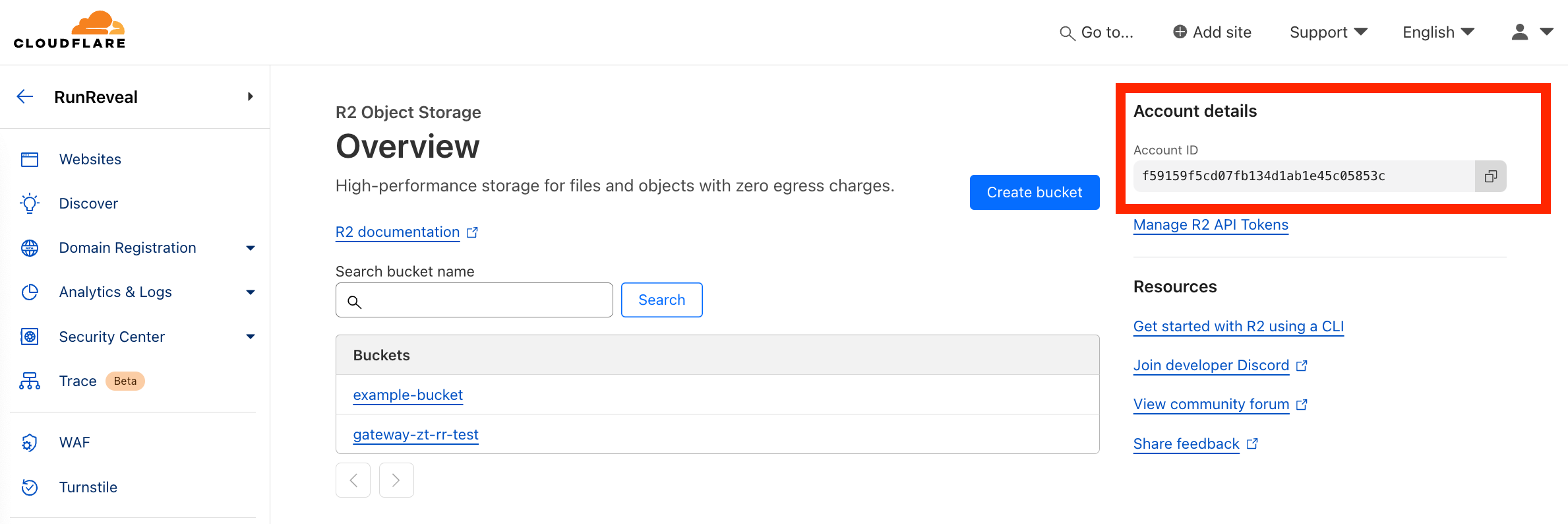Open the Support dropdown menu
Viewport: 1568px width, 524px height.
point(1328,32)
